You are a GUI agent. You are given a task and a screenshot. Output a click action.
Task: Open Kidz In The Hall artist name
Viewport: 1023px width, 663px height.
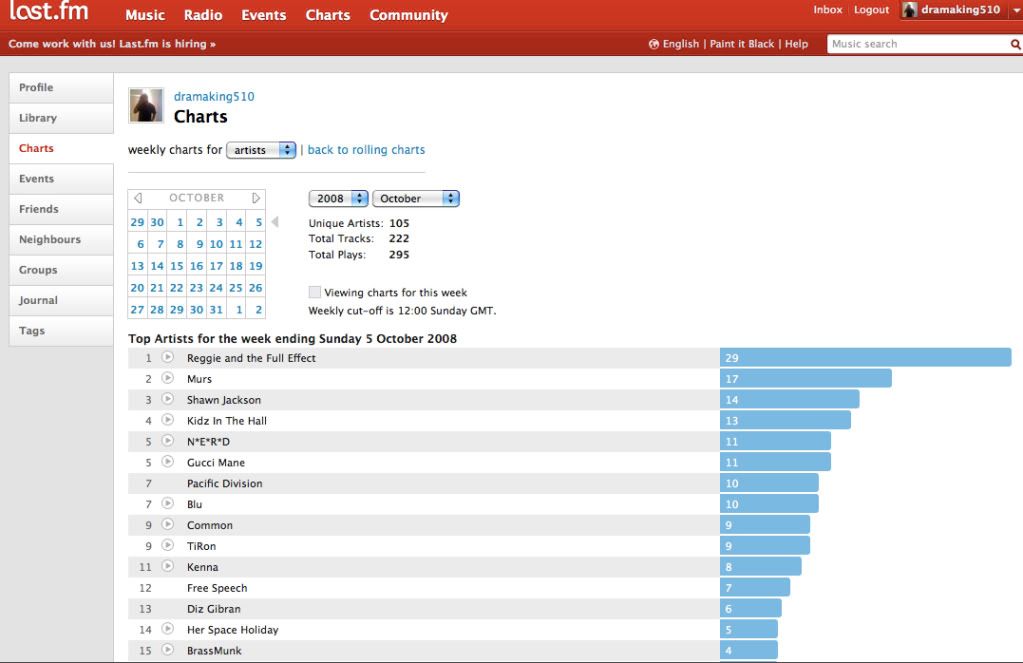click(226, 421)
